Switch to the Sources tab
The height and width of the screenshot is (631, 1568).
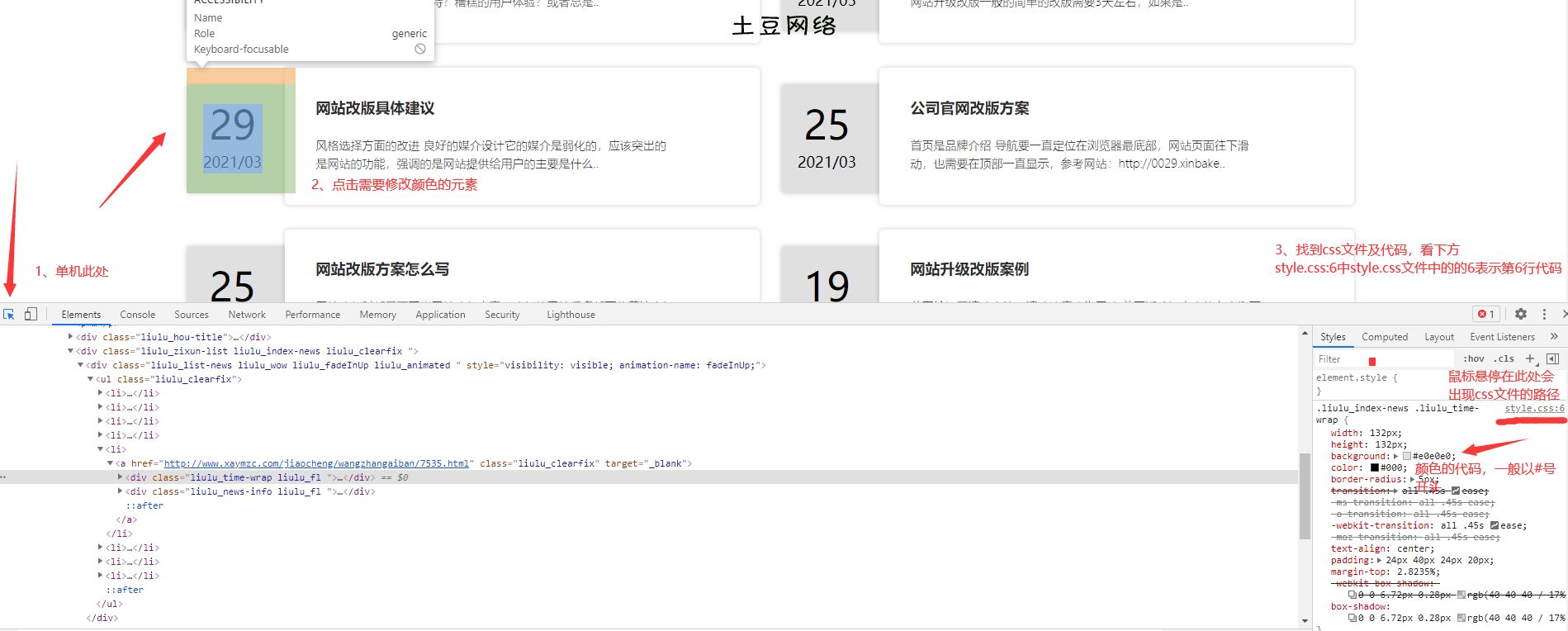coord(192,315)
